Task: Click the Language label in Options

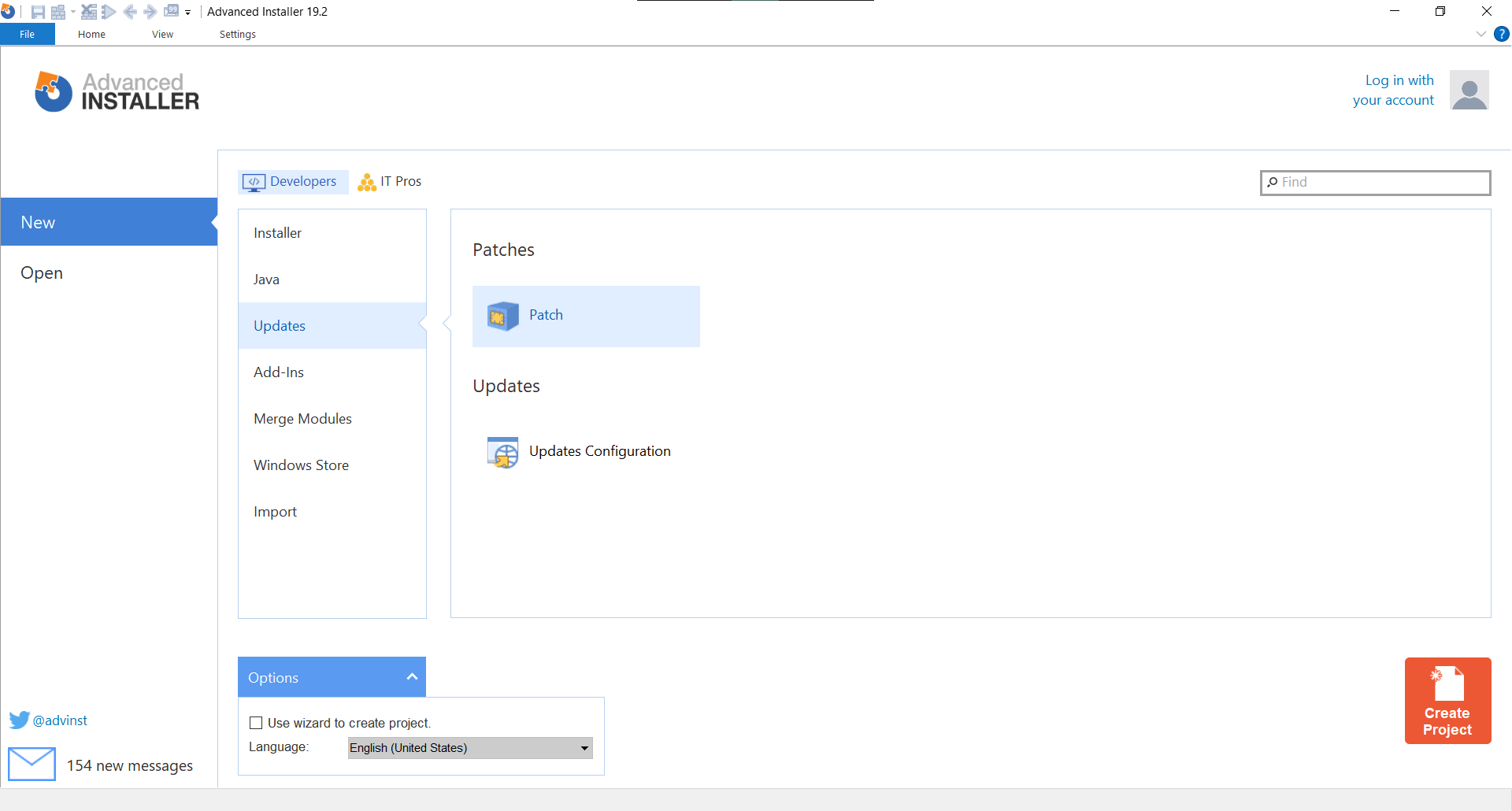Action: pos(279,747)
